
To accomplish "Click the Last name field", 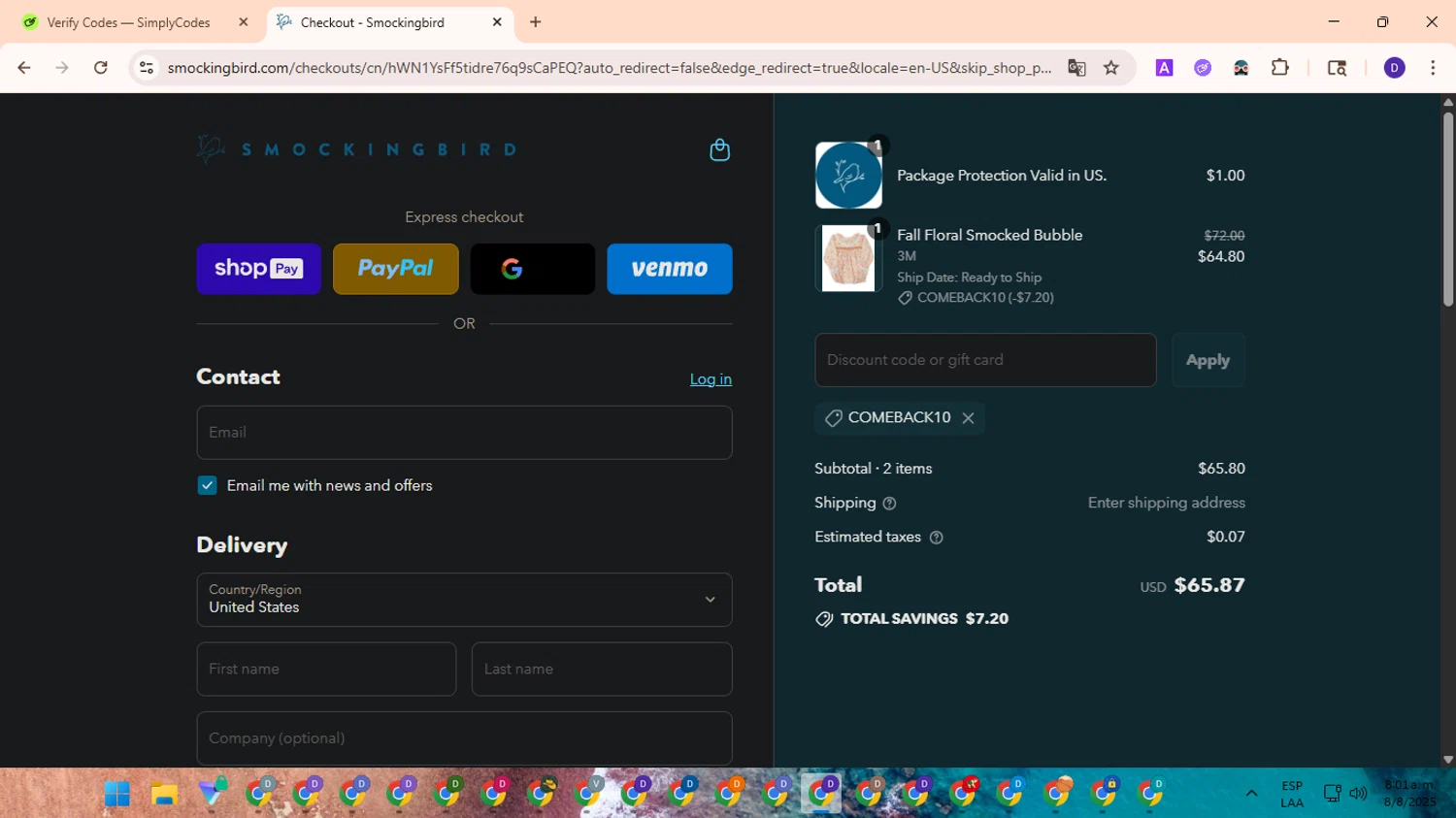I will 602,669.
